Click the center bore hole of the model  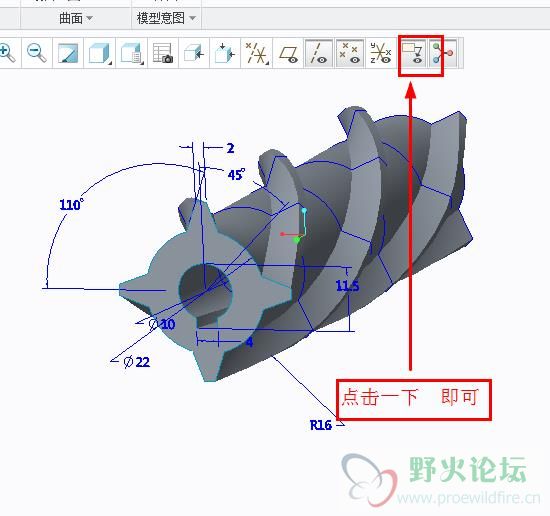(205, 291)
